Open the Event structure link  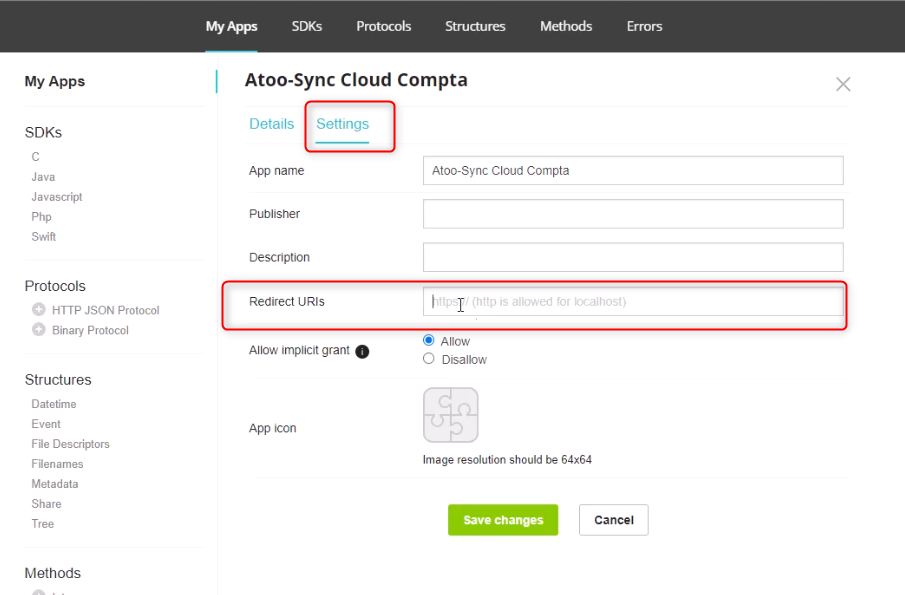tap(46, 424)
